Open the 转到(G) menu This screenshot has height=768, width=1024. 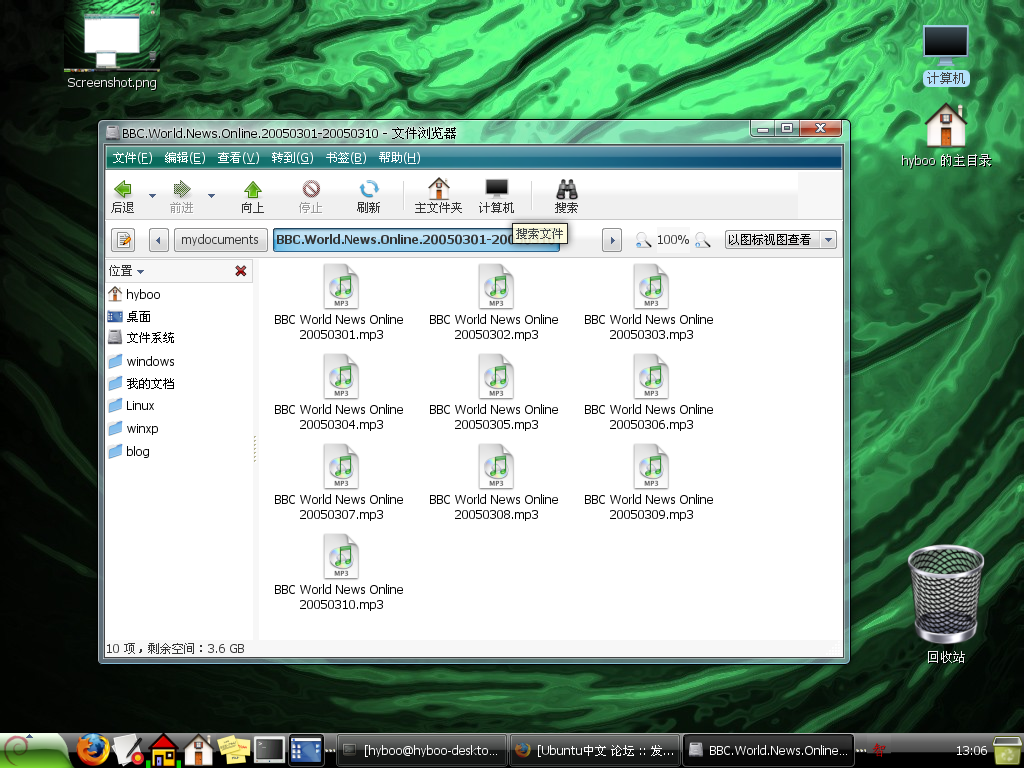click(293, 157)
